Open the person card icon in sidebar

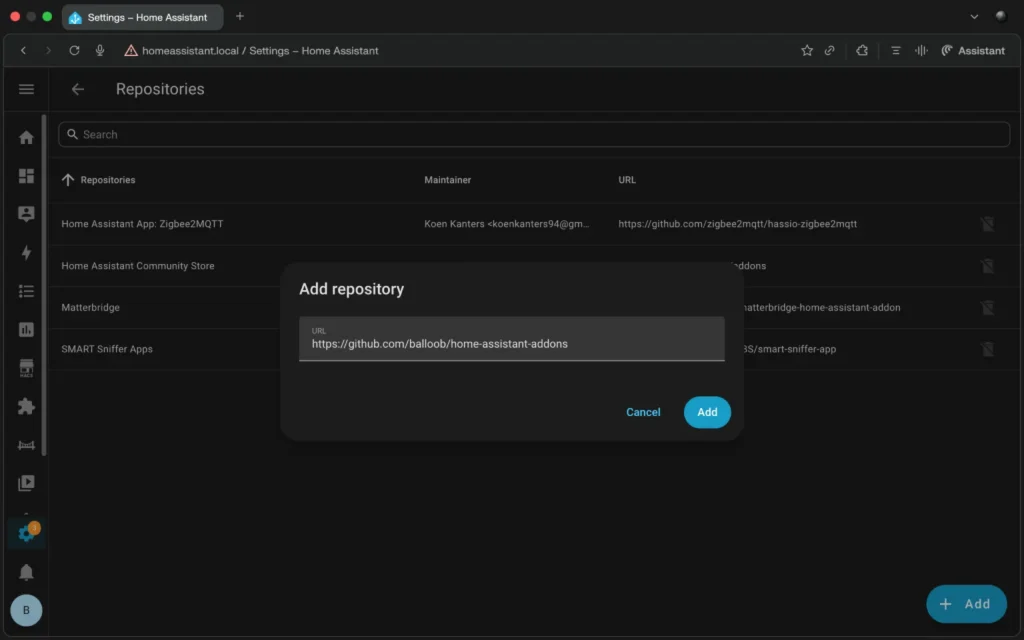26,214
